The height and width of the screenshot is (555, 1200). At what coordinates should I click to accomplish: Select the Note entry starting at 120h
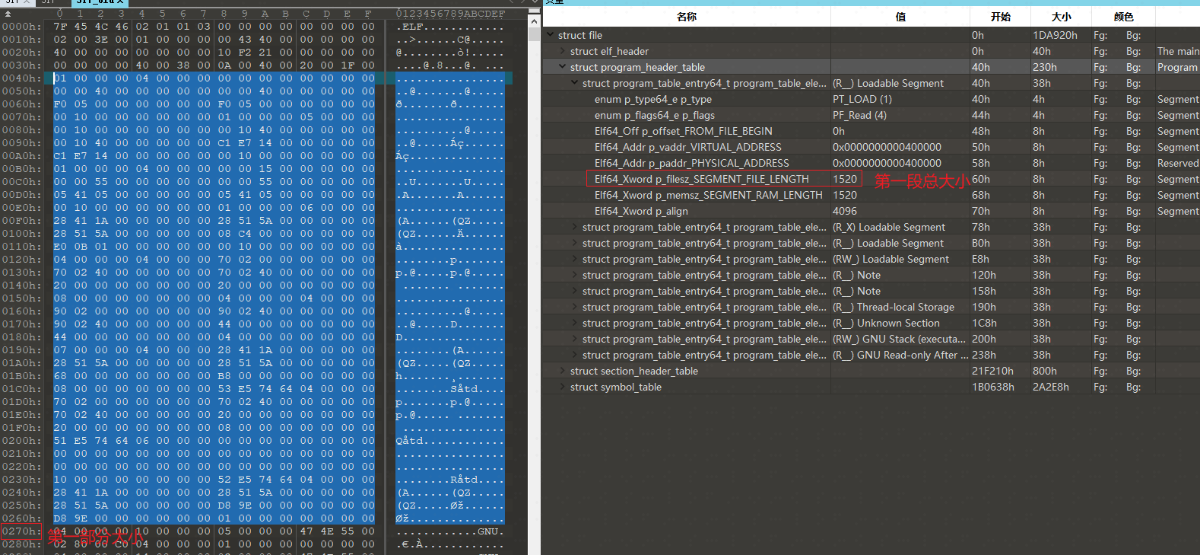[x=871, y=275]
